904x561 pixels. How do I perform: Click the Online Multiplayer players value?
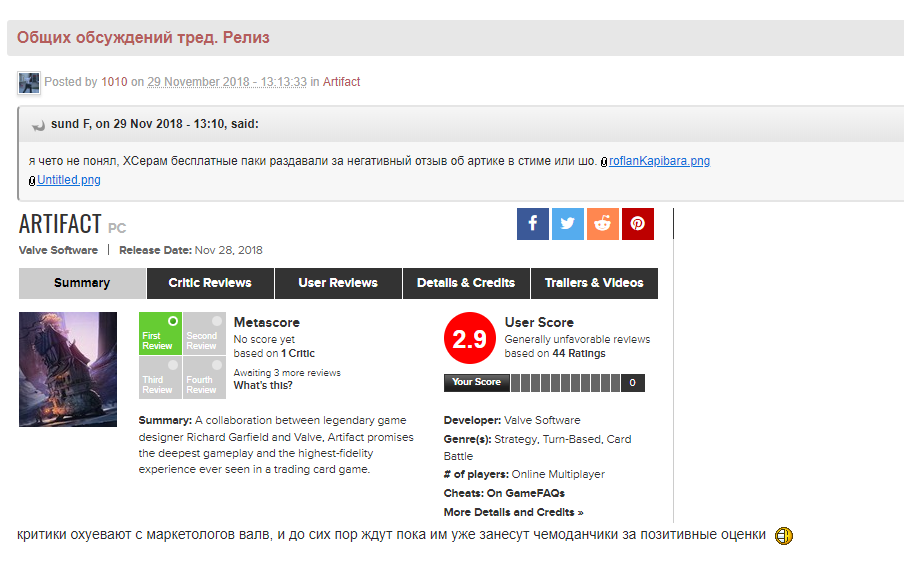point(558,475)
